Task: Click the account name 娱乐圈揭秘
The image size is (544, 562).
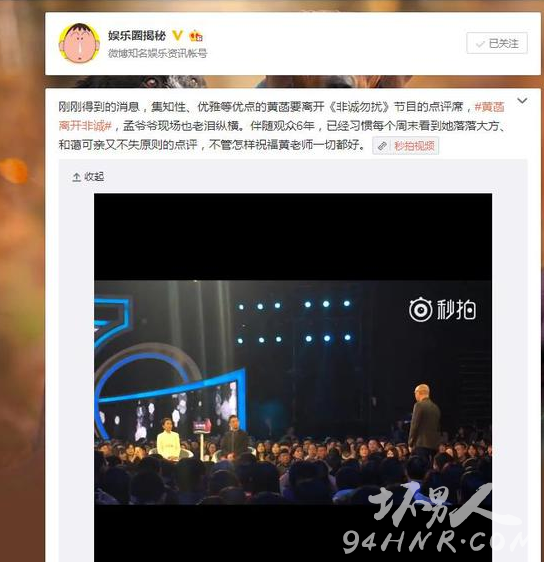Action: tap(137, 36)
